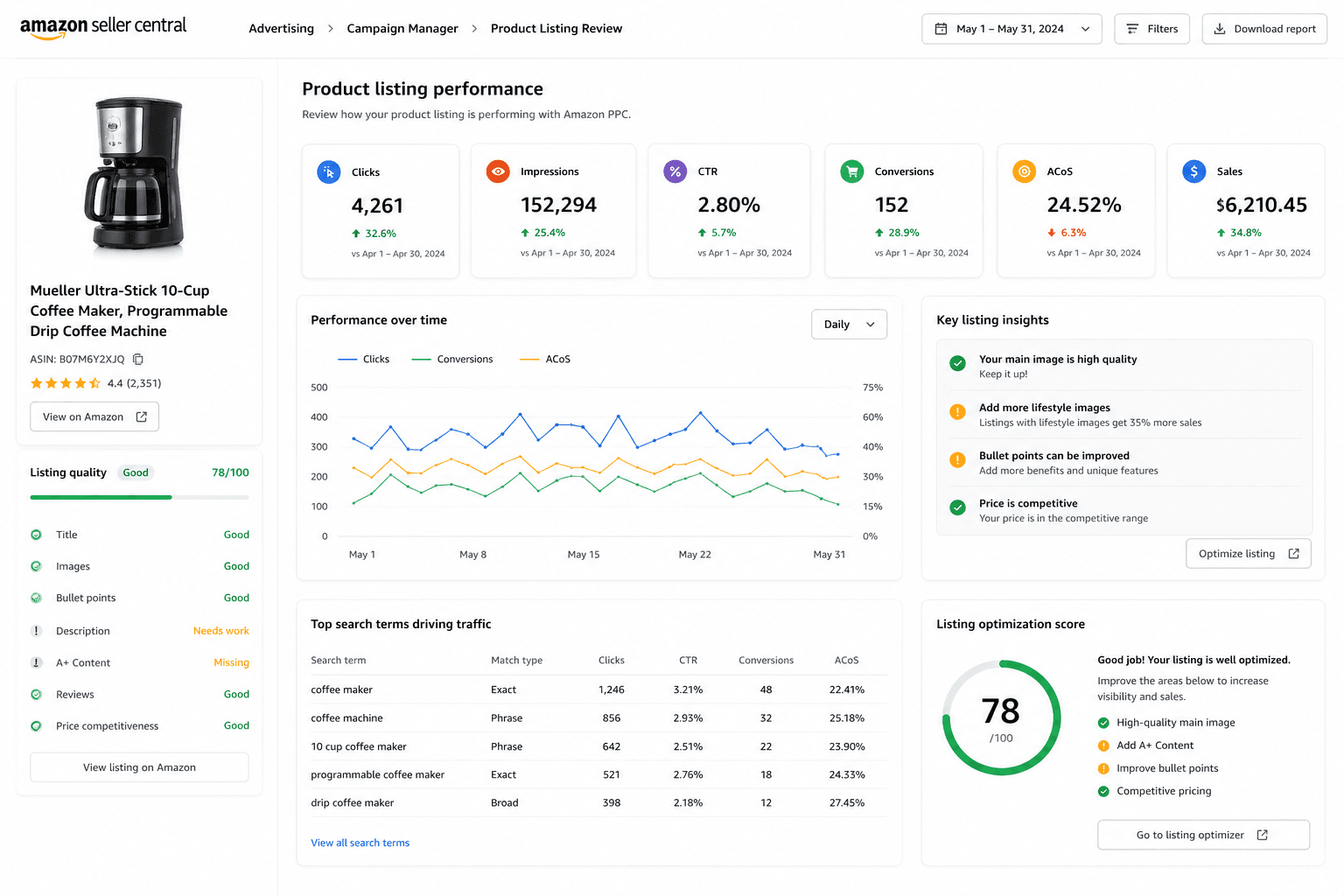This screenshot has width=1344, height=896.
Task: Select Product Listing Review breadcrumb
Action: [556, 29]
